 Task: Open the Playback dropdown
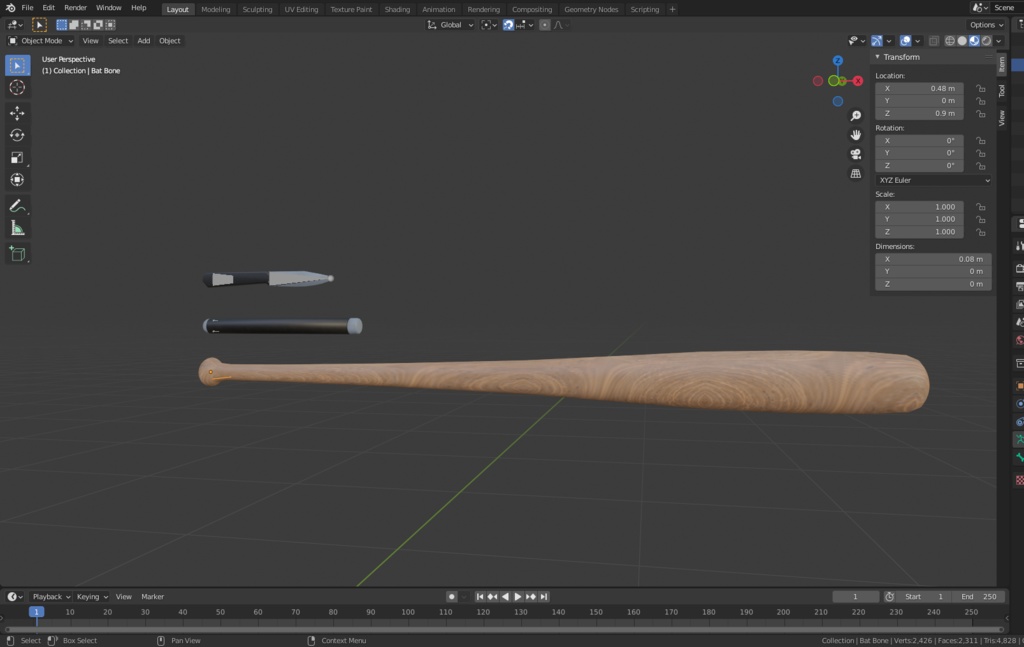51,597
